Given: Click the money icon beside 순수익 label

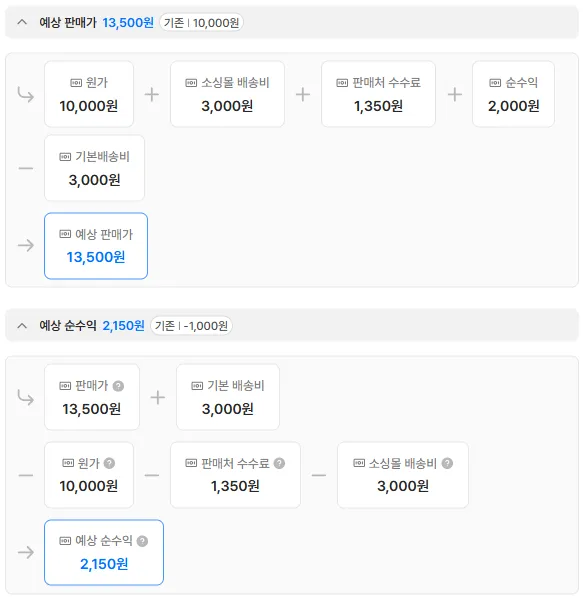Looking at the screenshot, I should pos(495,83).
